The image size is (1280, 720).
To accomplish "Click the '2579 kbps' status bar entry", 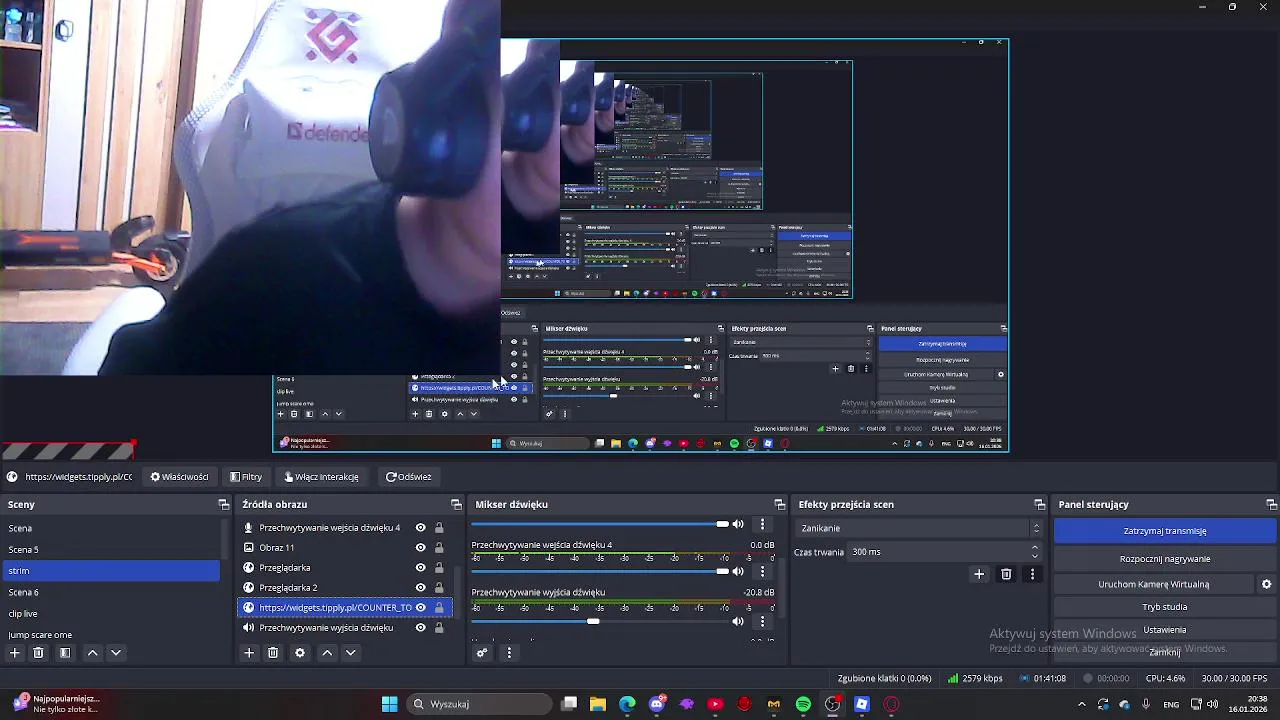I will (976, 678).
